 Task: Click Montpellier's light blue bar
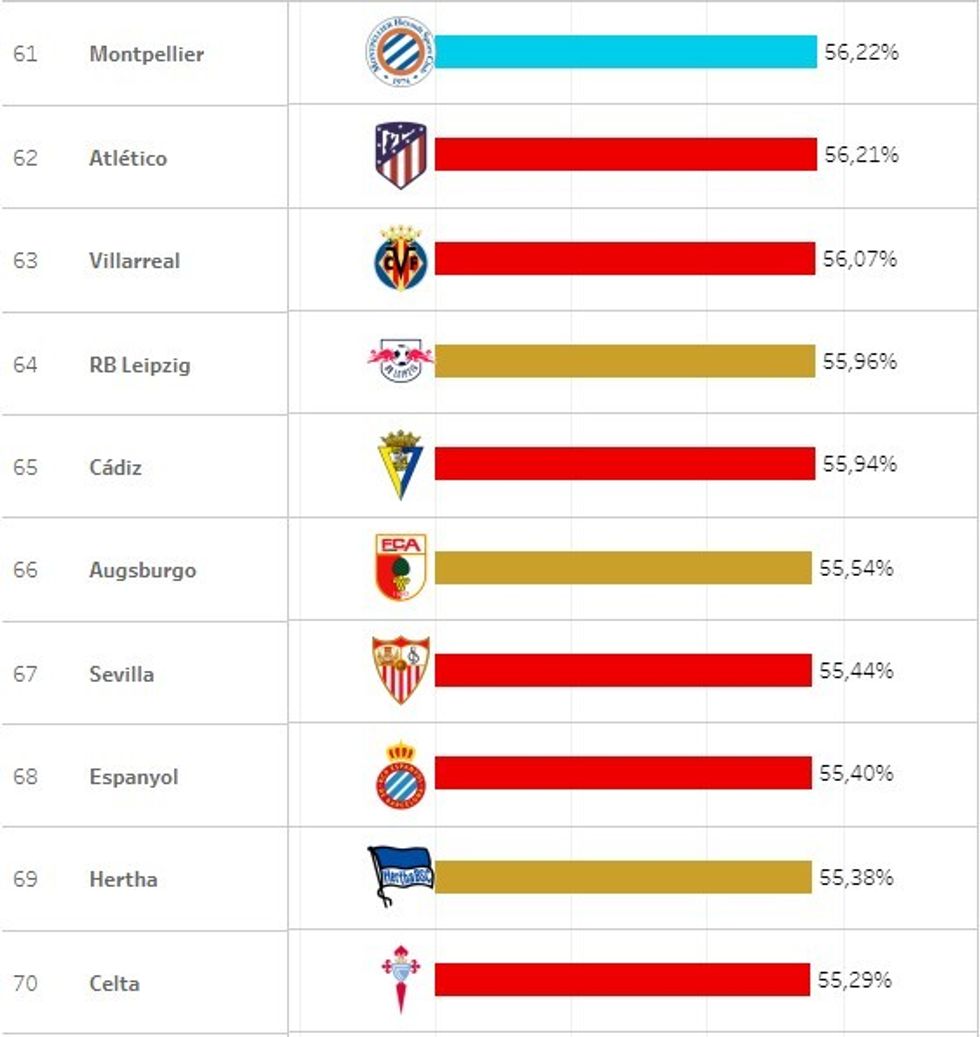pyautogui.click(x=625, y=52)
